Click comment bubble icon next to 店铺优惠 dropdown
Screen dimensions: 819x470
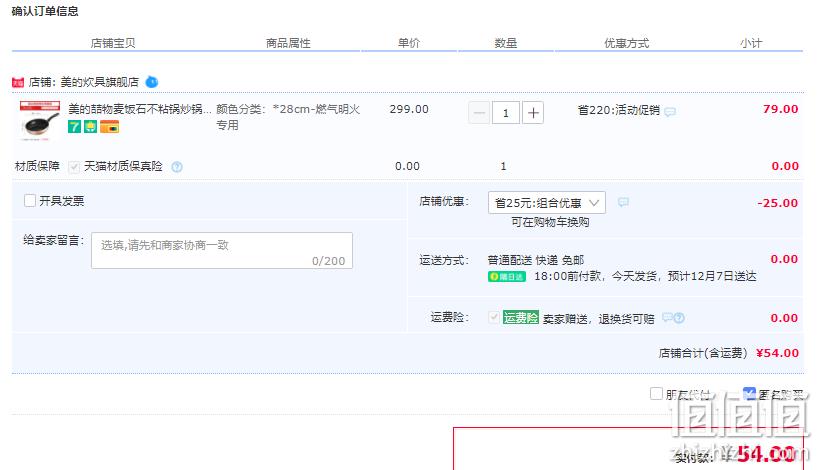coord(623,202)
